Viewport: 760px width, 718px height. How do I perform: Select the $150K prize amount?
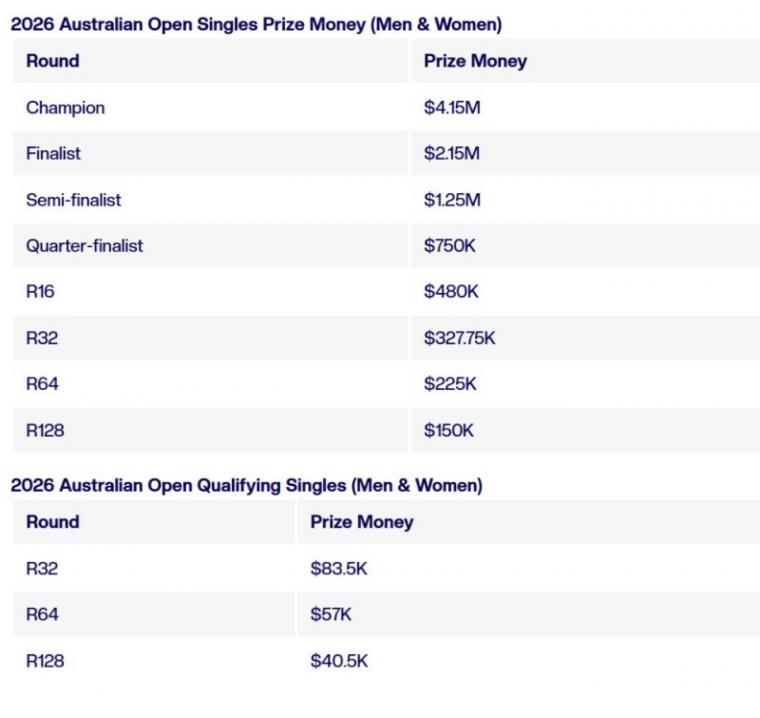coord(449,430)
